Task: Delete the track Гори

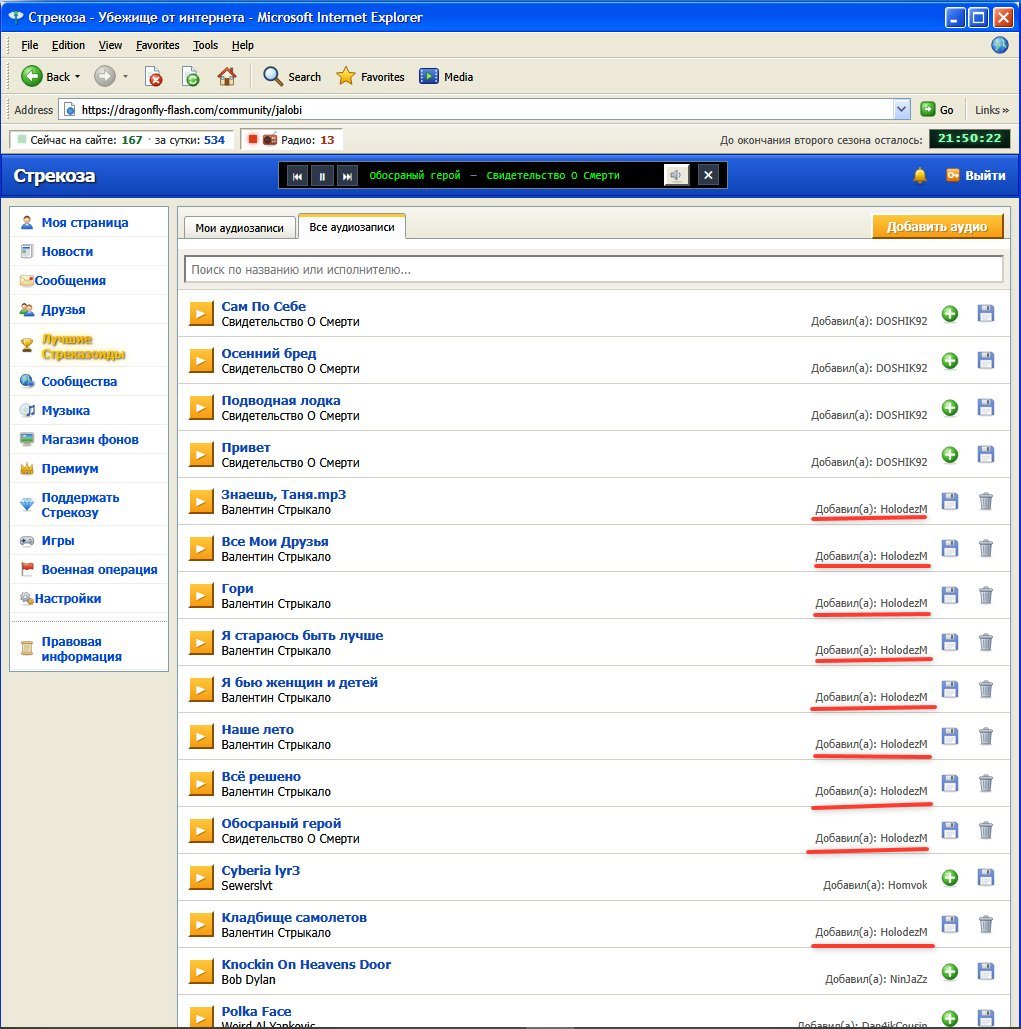Action: 986,595
